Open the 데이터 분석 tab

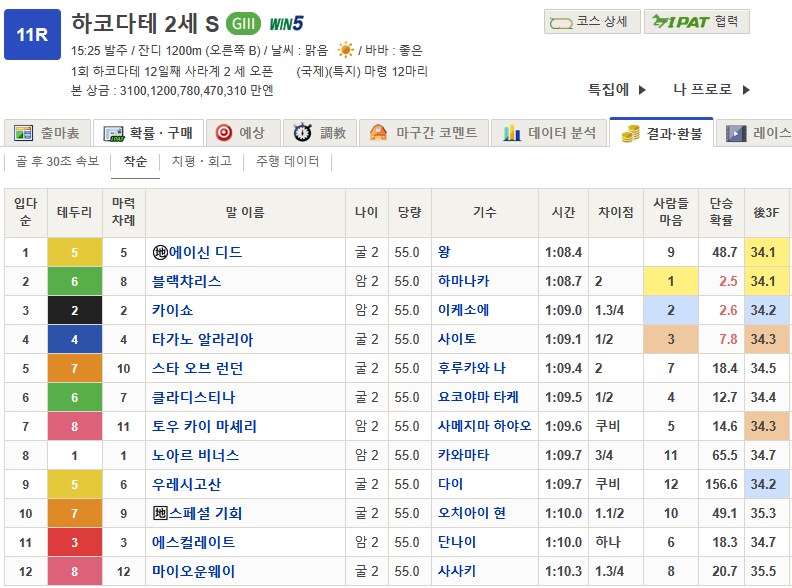(549, 133)
